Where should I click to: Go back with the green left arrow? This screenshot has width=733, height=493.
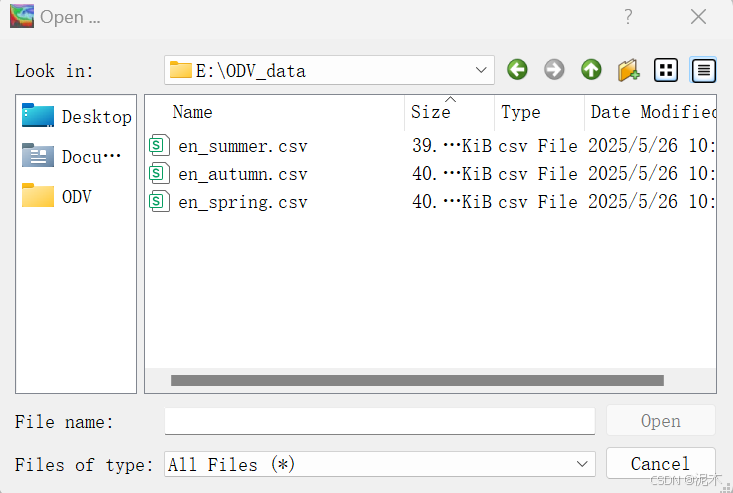(517, 70)
